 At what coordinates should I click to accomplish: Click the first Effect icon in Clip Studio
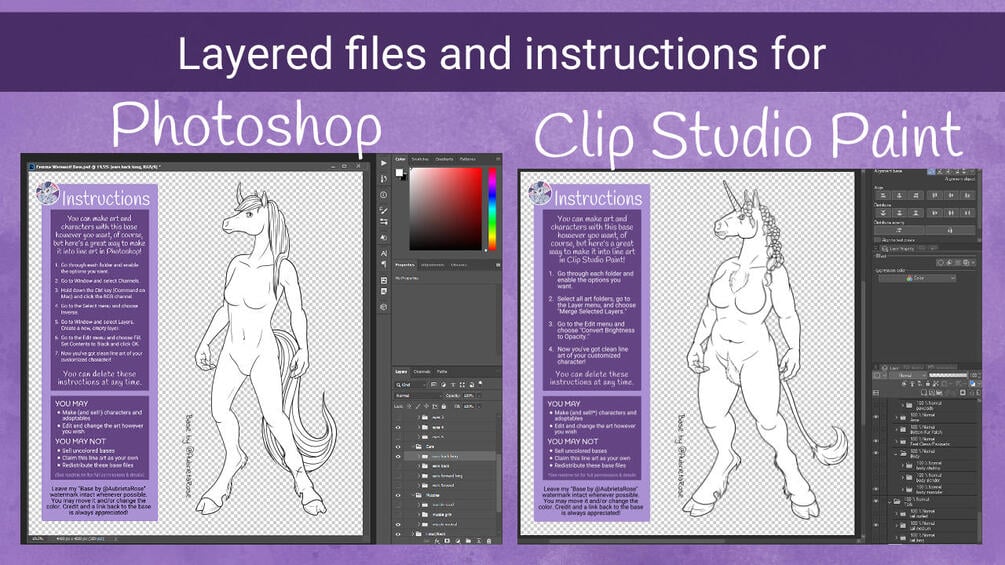pos(941,263)
